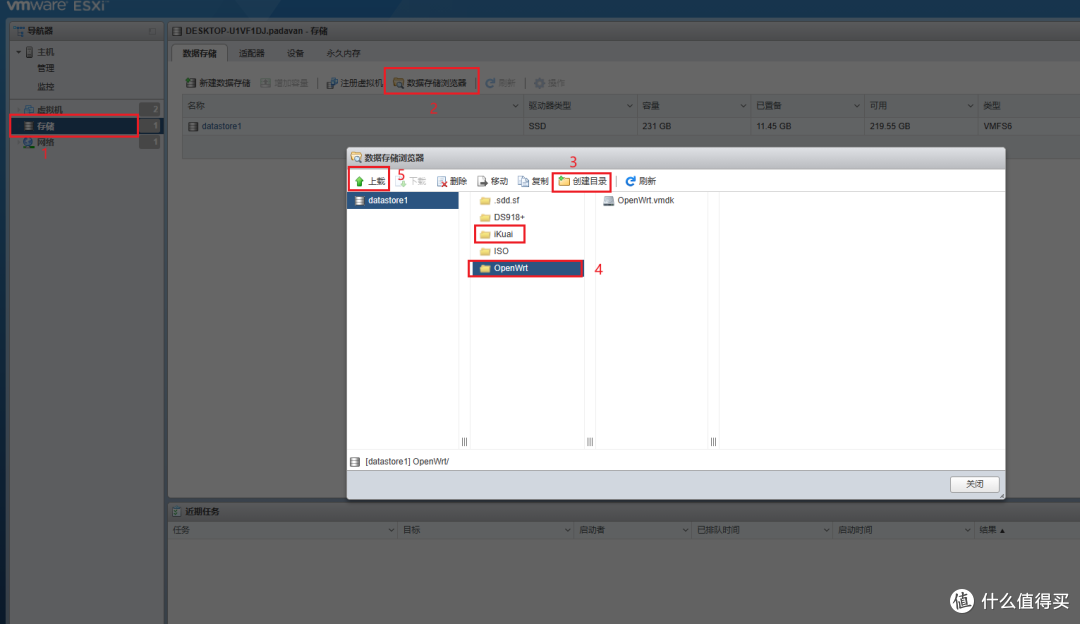1080x624 pixels.
Task: Select the iKuai folder
Action: point(502,234)
